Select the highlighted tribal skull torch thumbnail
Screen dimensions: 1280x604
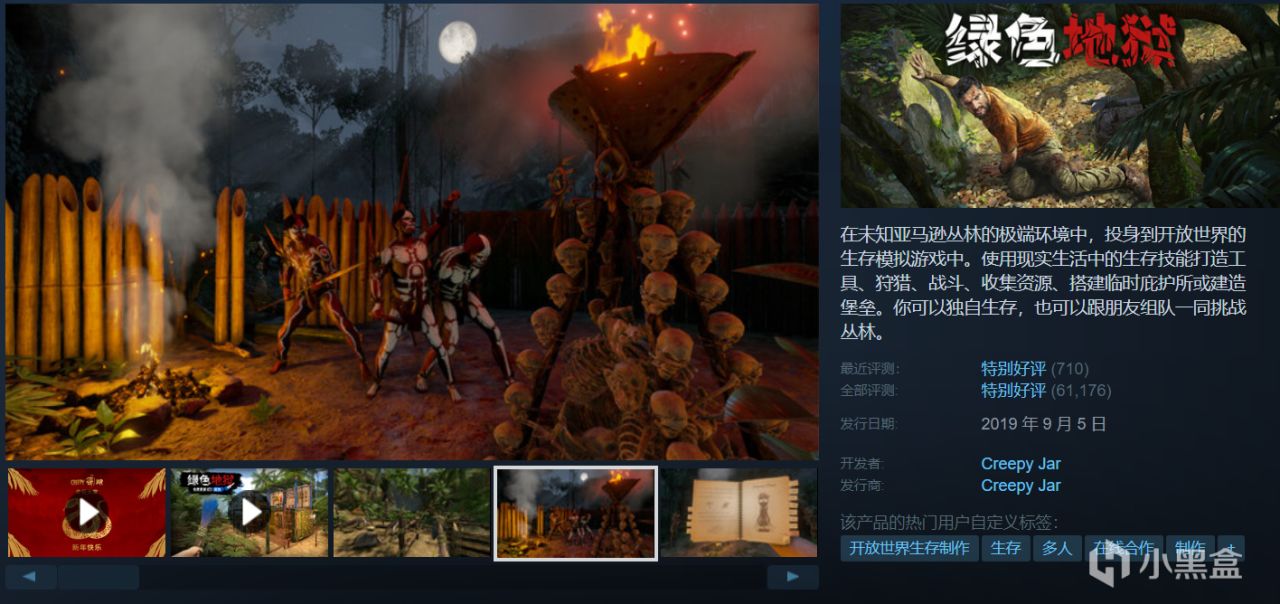[x=575, y=513]
